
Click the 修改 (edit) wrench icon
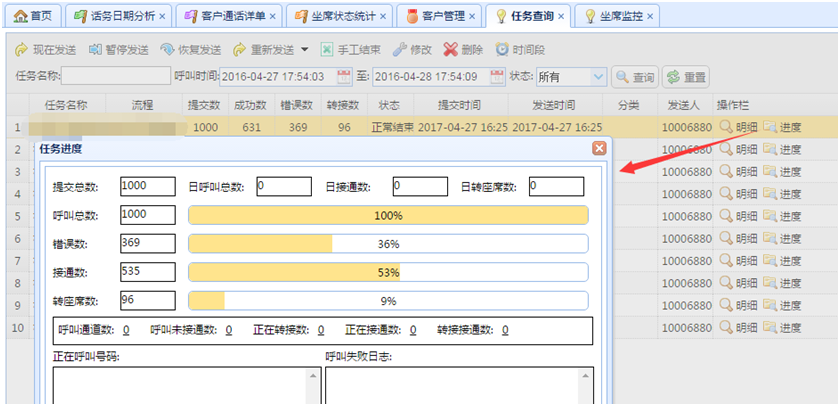coord(399,49)
